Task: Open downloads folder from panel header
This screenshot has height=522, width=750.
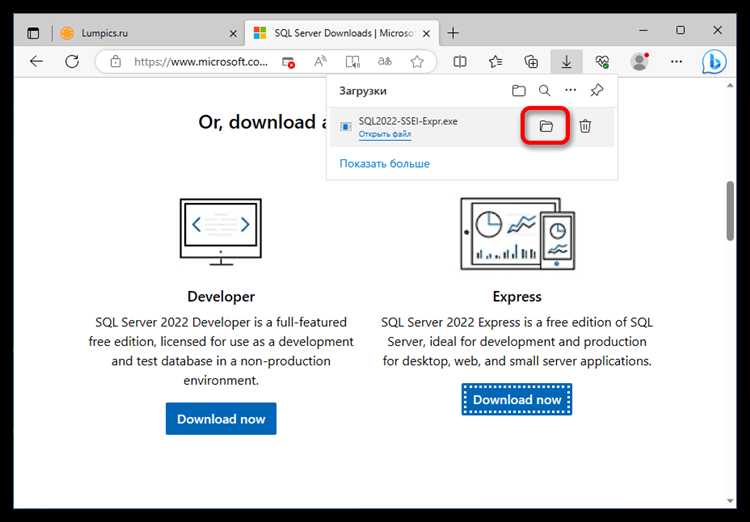Action: tap(518, 90)
